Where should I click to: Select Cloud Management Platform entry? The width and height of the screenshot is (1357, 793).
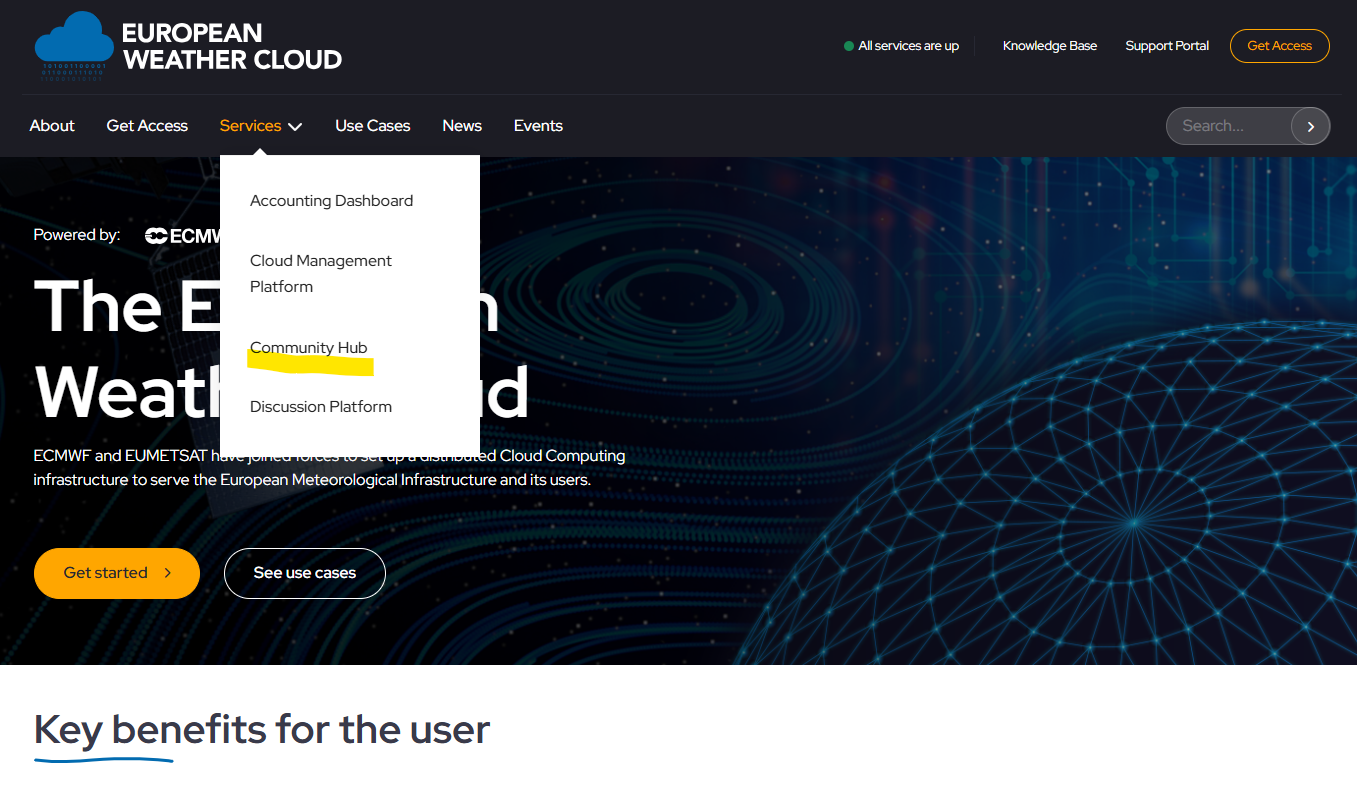(321, 274)
